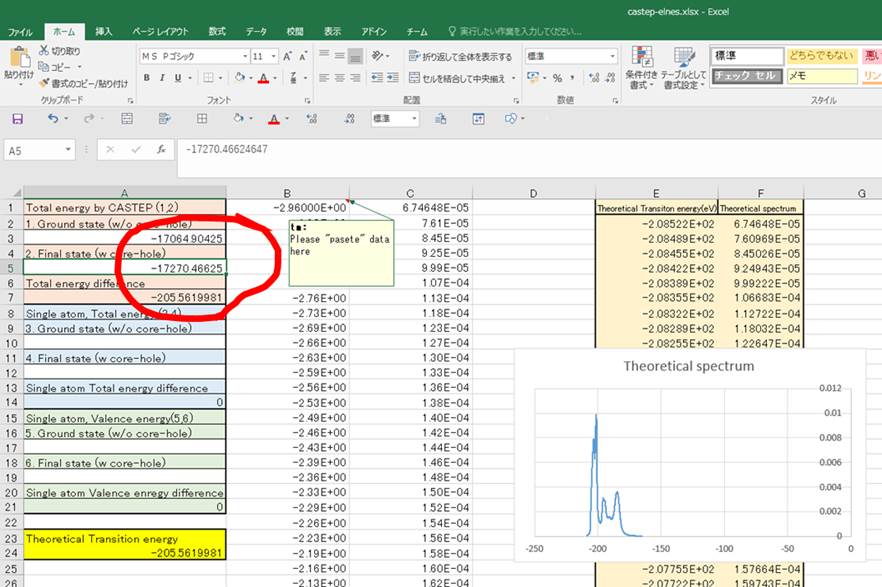The height and width of the screenshot is (587, 882).
Task: Click the Fill Color bucket in the ribbon Font group
Action: click(240, 78)
